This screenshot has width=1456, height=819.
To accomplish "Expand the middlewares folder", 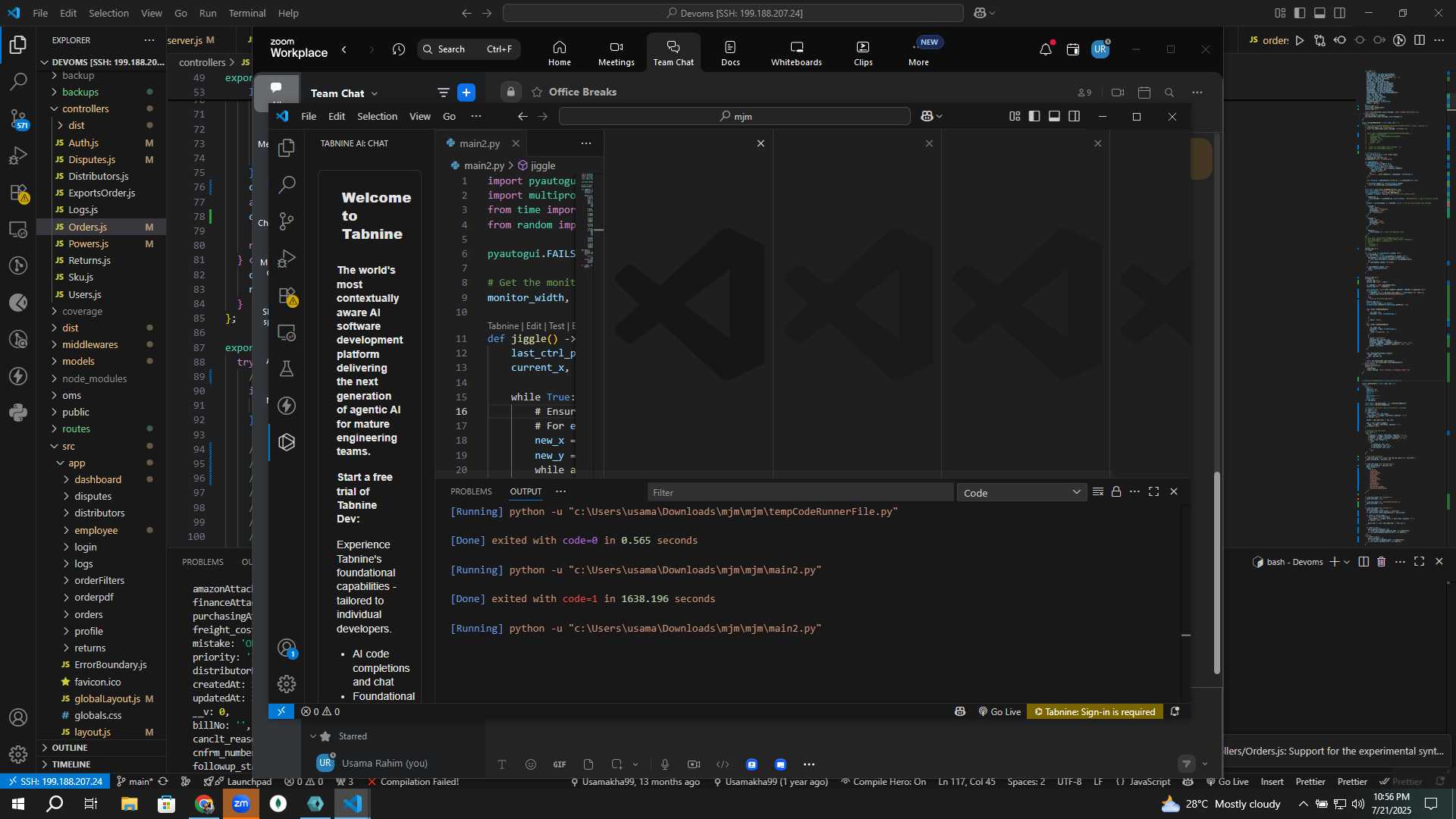I will click(89, 344).
